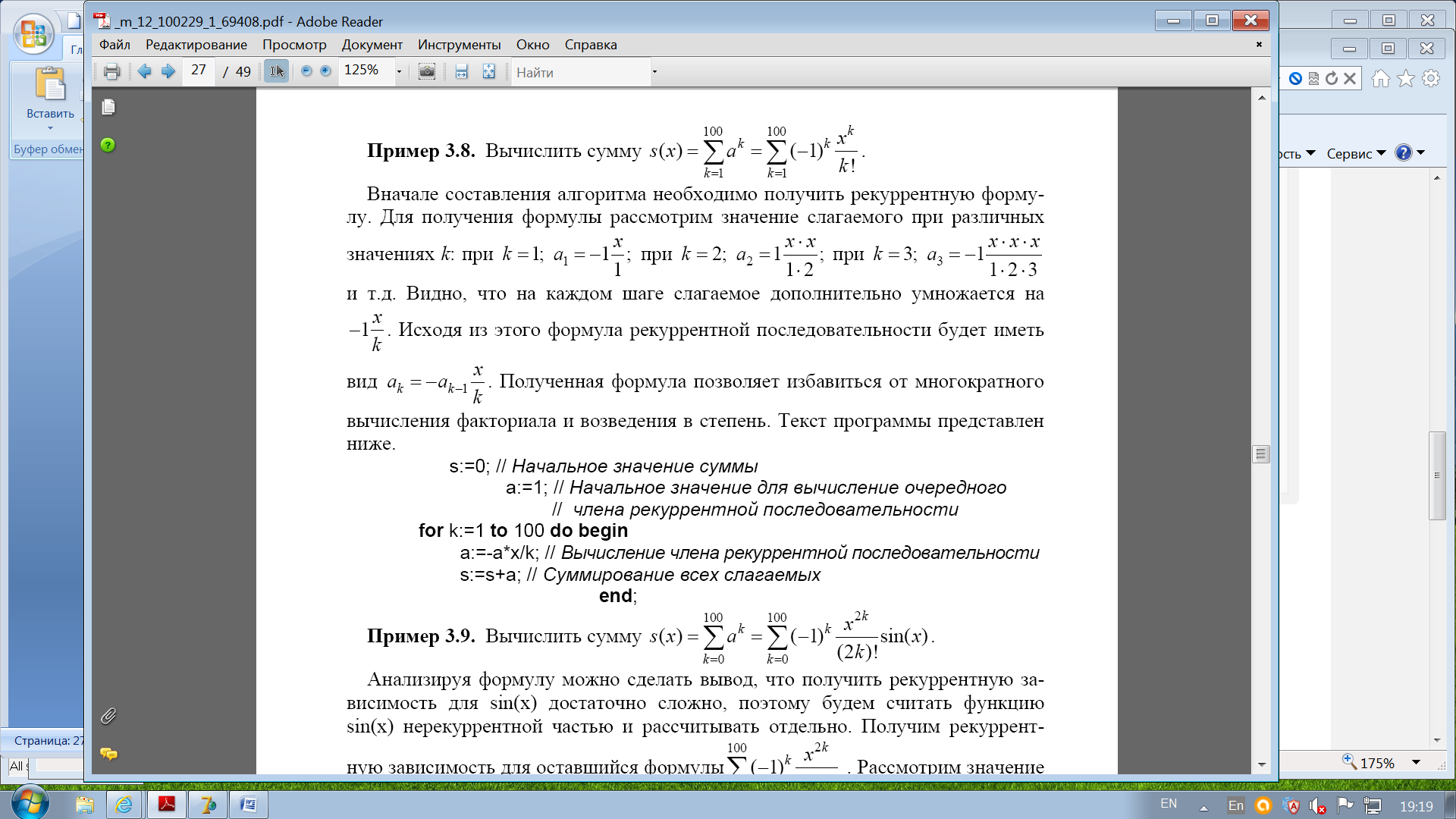Screen dimensions: 1456x819
Task: Click the browser home icon
Action: click(x=1381, y=78)
